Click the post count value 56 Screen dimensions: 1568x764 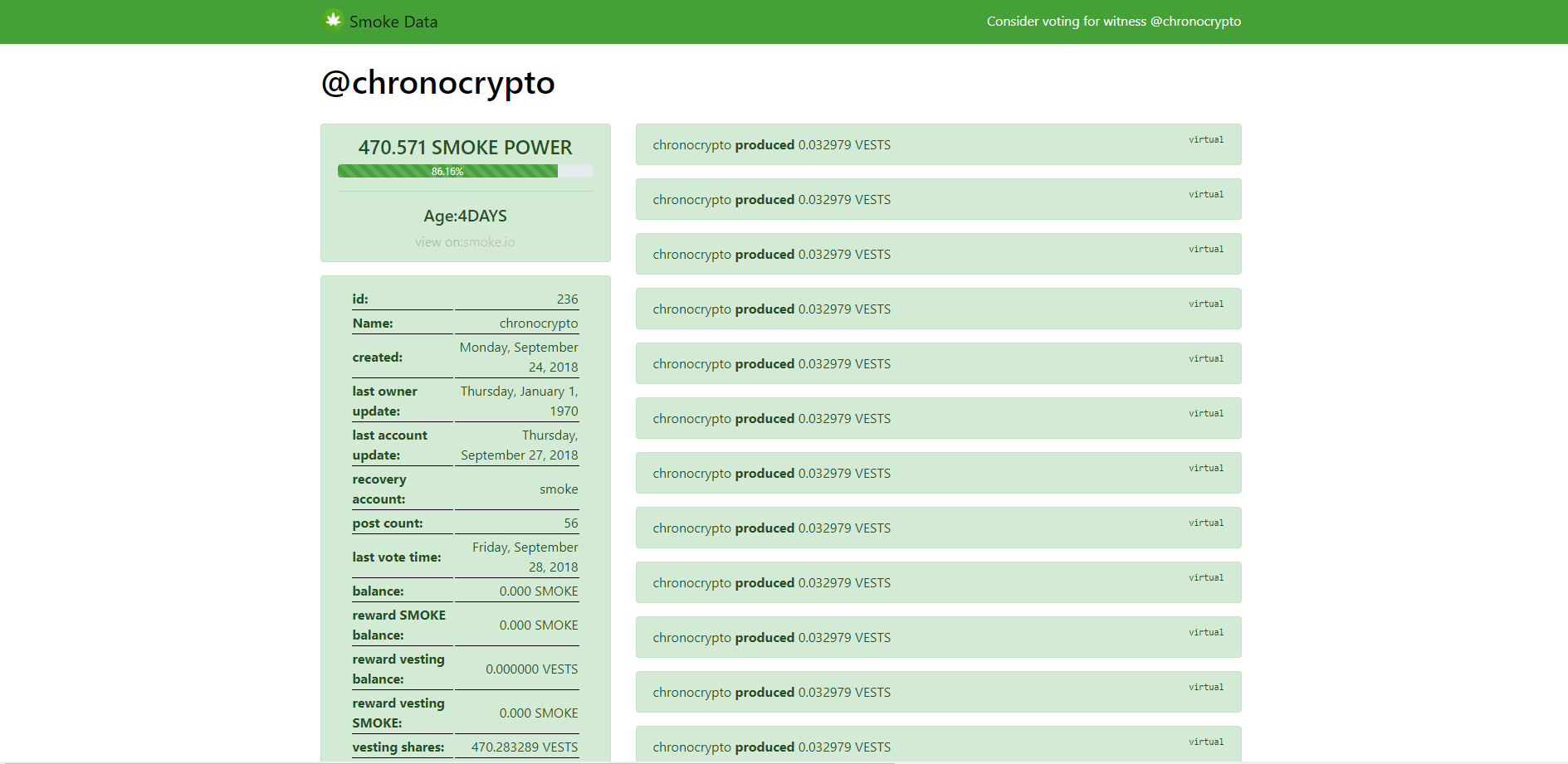coord(570,523)
